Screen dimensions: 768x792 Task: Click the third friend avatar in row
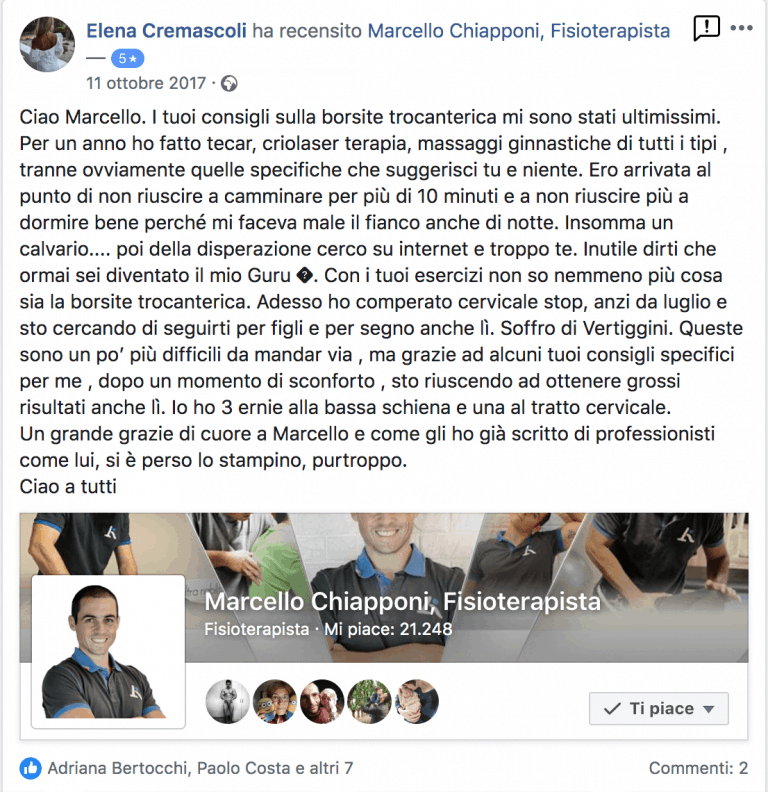[322, 702]
